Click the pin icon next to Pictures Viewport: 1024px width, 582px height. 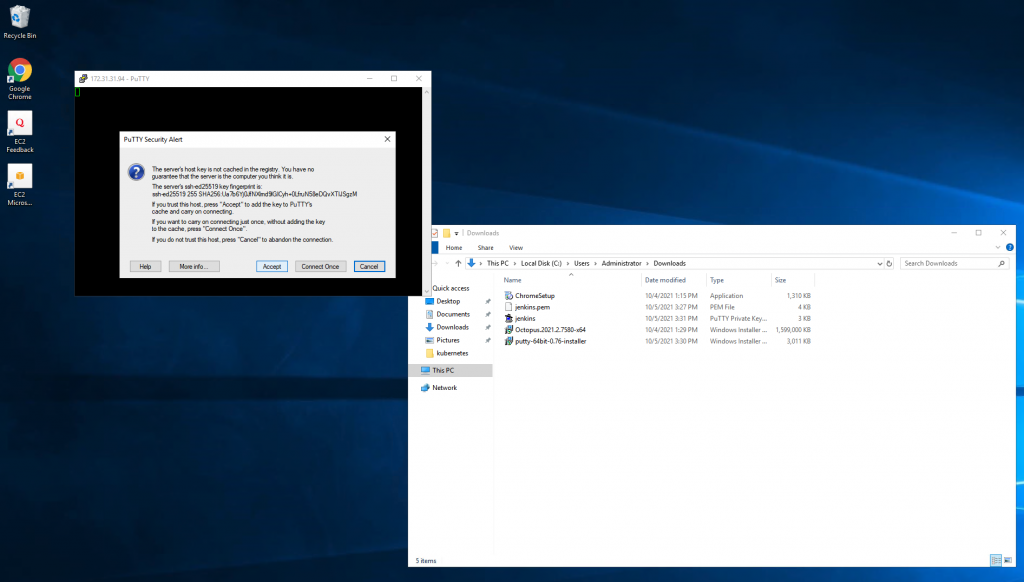click(488, 340)
